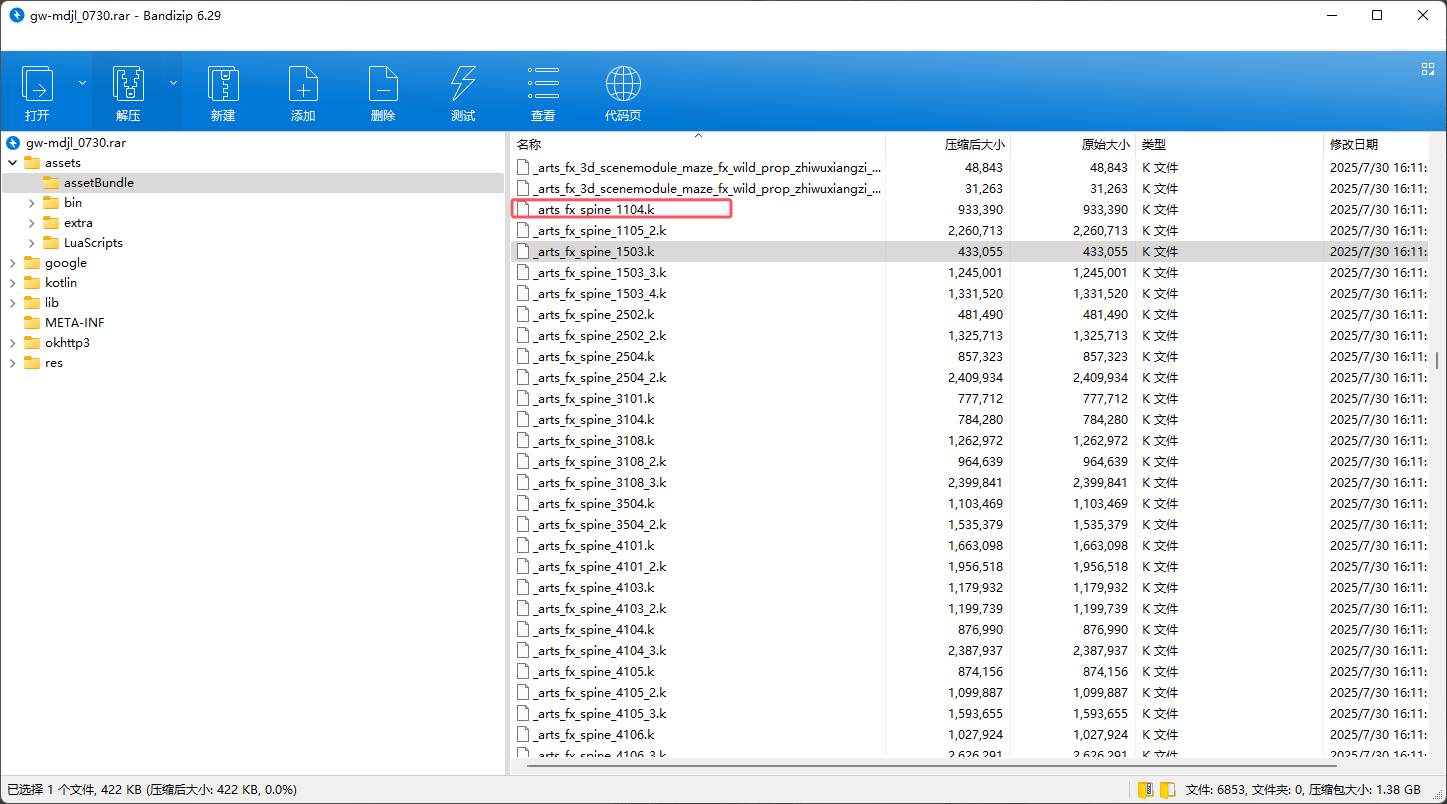Expand the lib folder
The width and height of the screenshot is (1447, 804).
(12, 303)
